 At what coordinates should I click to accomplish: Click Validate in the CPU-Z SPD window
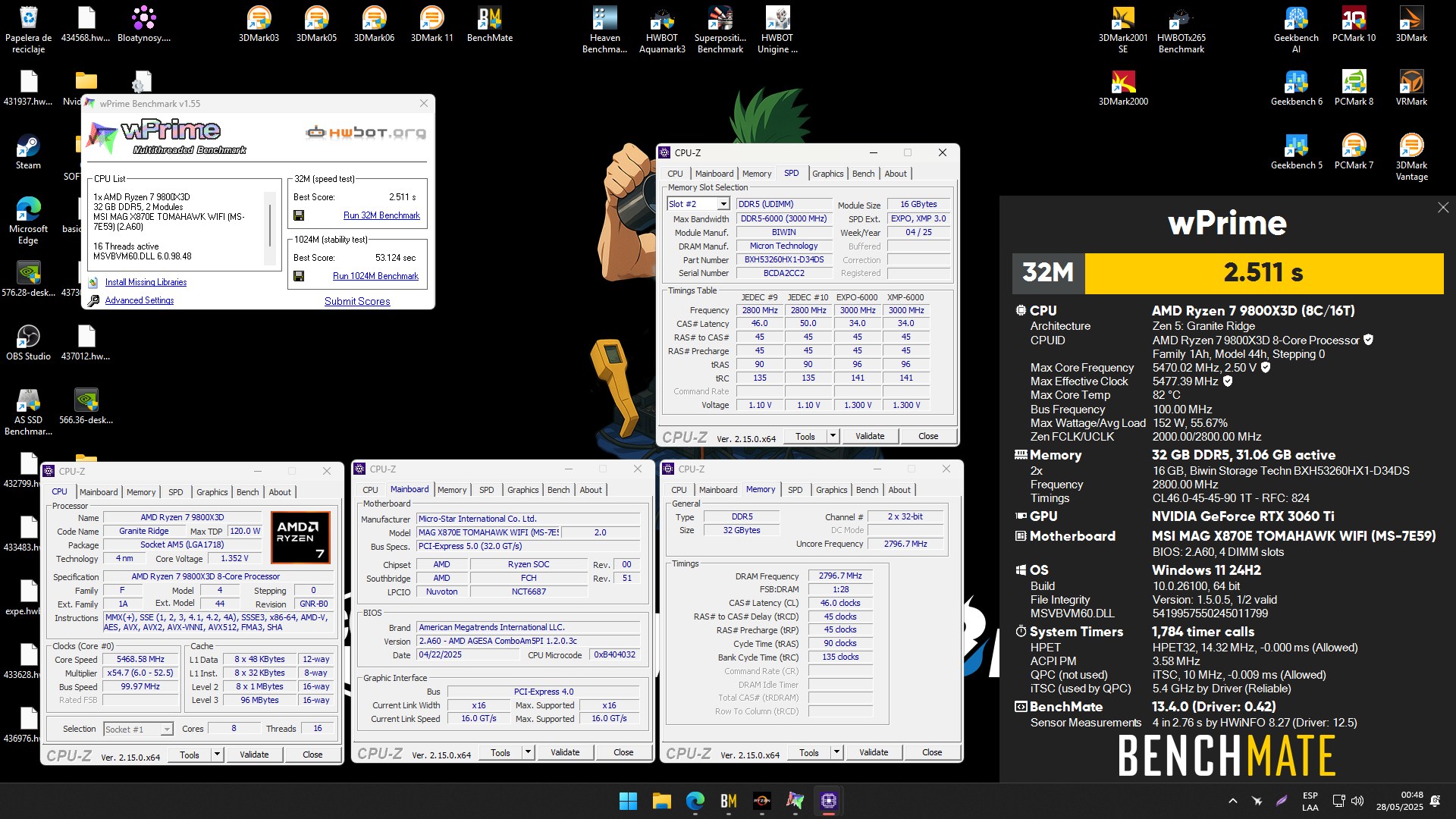(x=870, y=436)
